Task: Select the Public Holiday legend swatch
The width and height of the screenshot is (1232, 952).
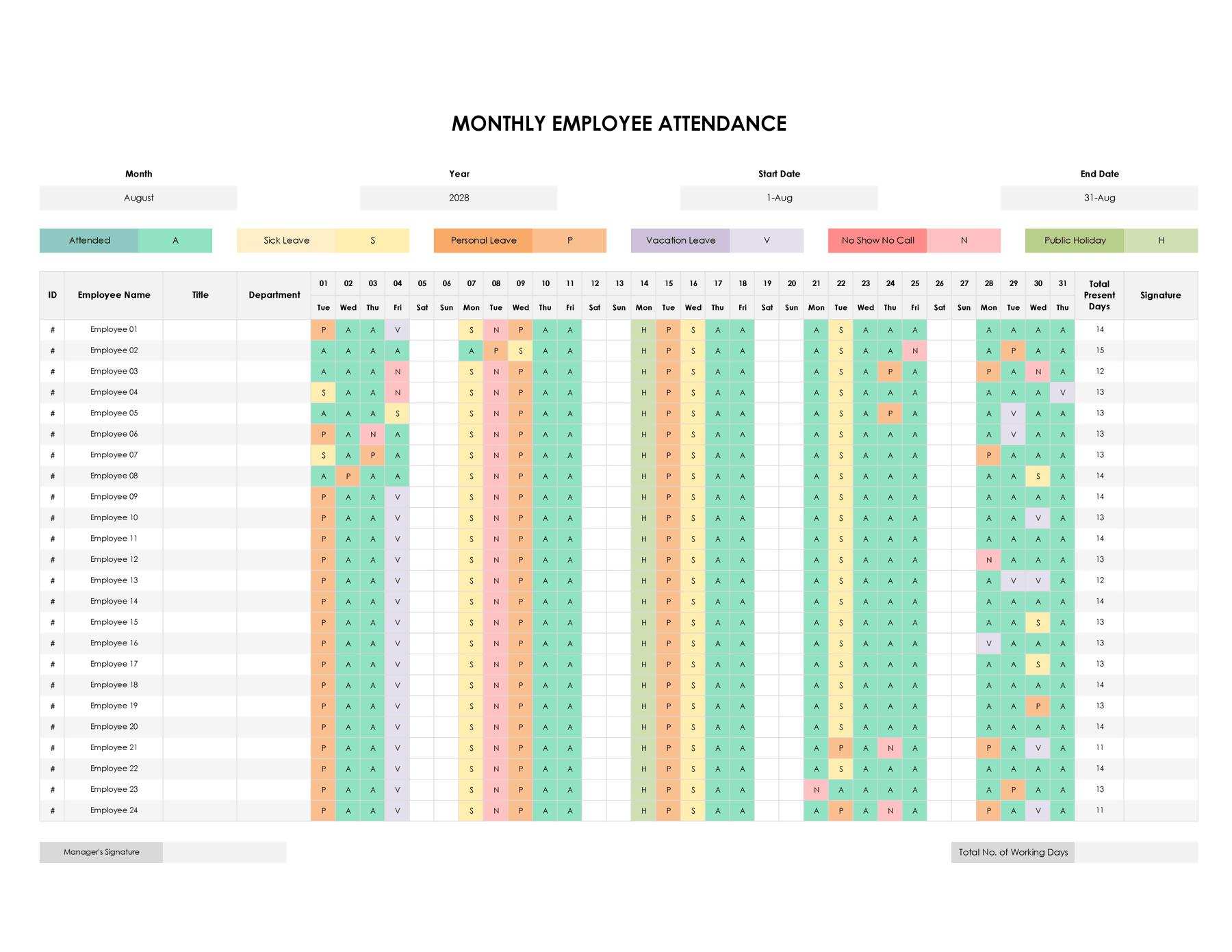Action: pos(1075,240)
